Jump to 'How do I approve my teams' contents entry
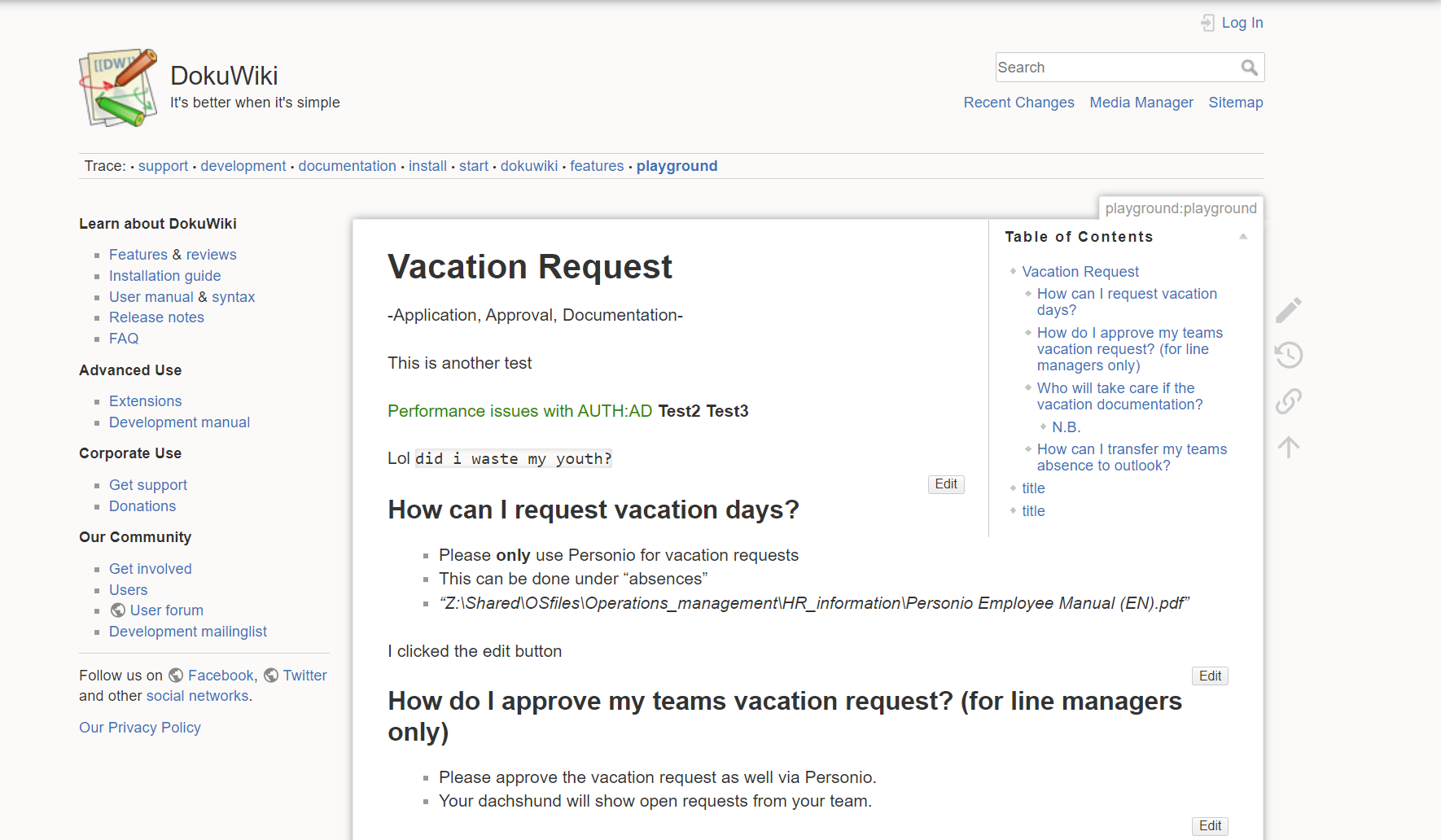The image size is (1441, 840). coord(1130,349)
